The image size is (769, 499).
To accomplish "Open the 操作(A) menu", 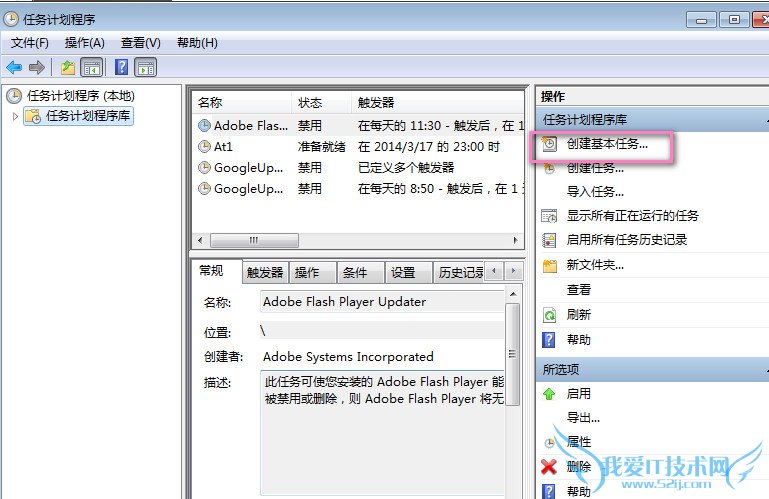I will (x=85, y=43).
